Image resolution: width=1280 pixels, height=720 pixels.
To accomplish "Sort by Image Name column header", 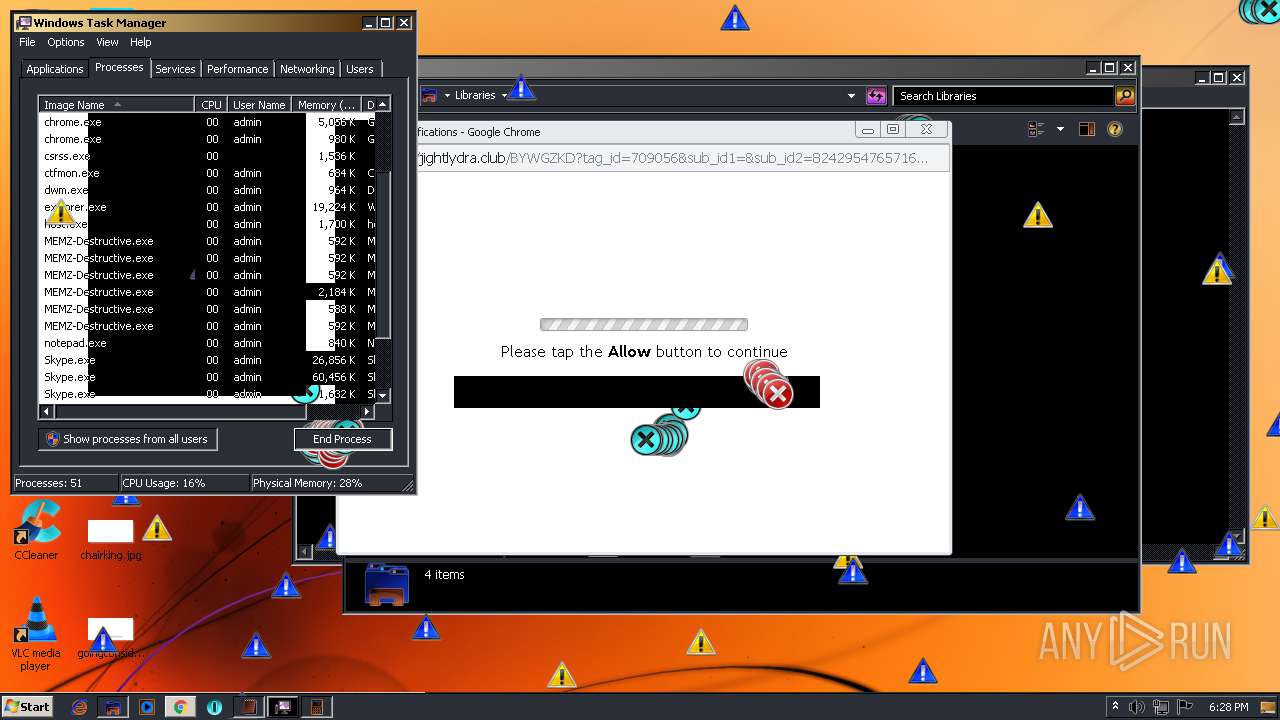I will (x=116, y=105).
